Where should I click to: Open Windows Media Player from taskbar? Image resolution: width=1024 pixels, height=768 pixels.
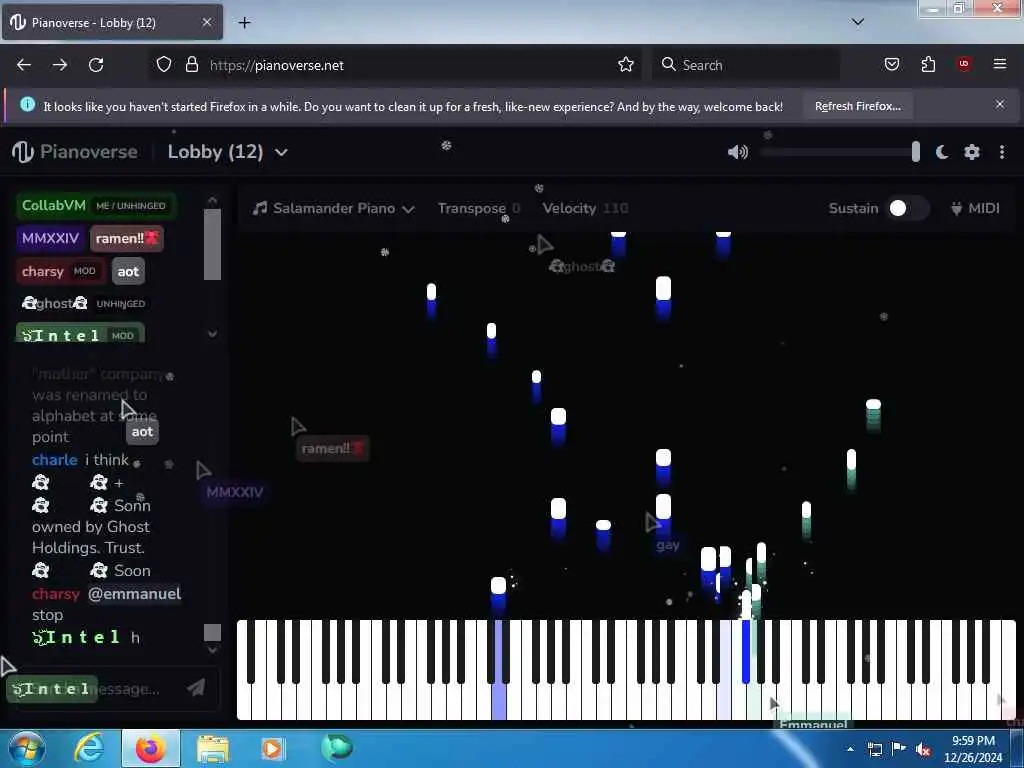(272, 748)
